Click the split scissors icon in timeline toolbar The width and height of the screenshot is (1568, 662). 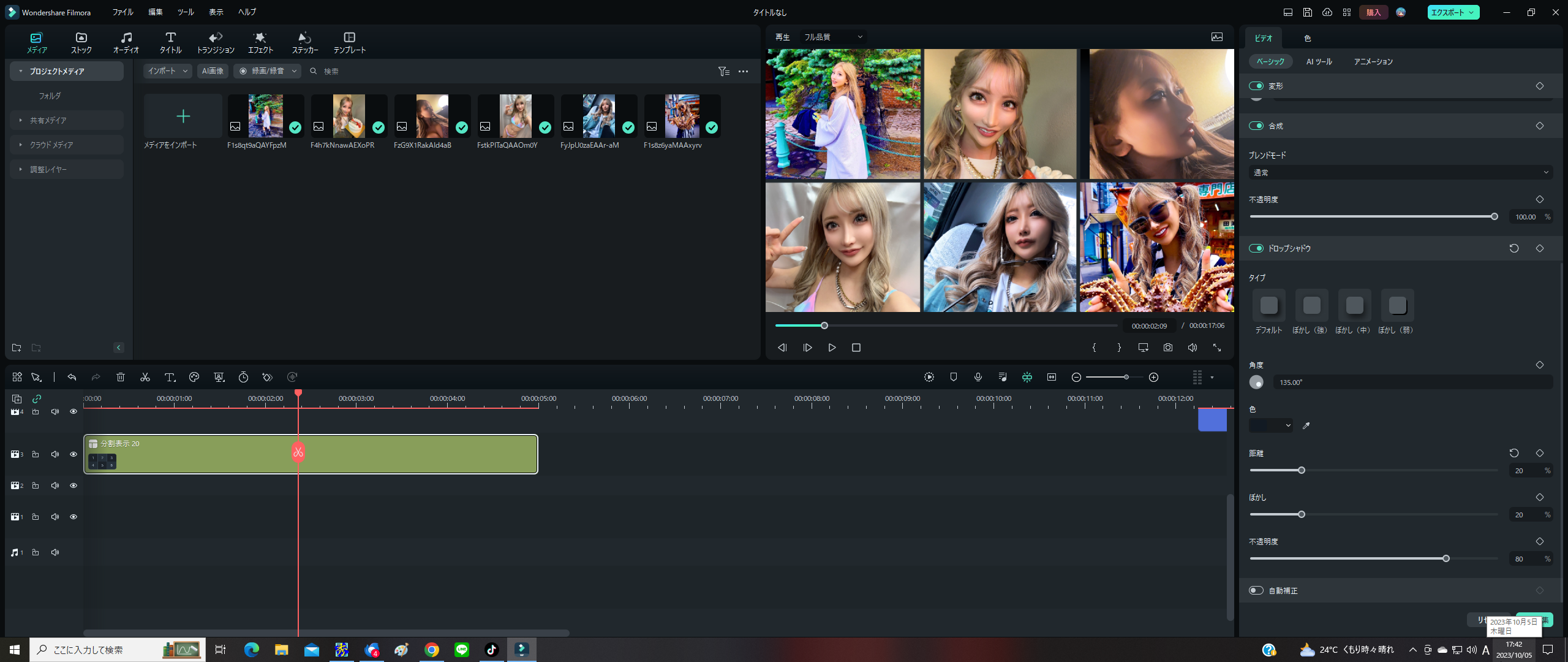(145, 377)
